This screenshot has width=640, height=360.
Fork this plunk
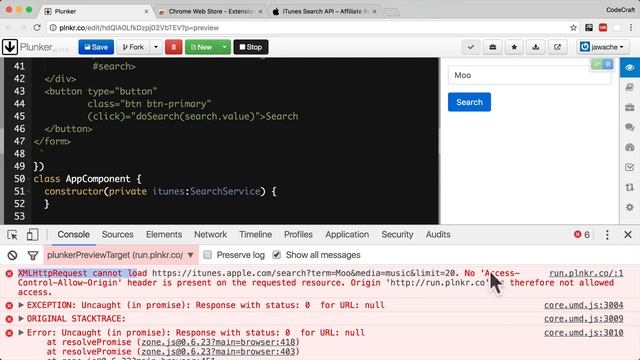(133, 47)
